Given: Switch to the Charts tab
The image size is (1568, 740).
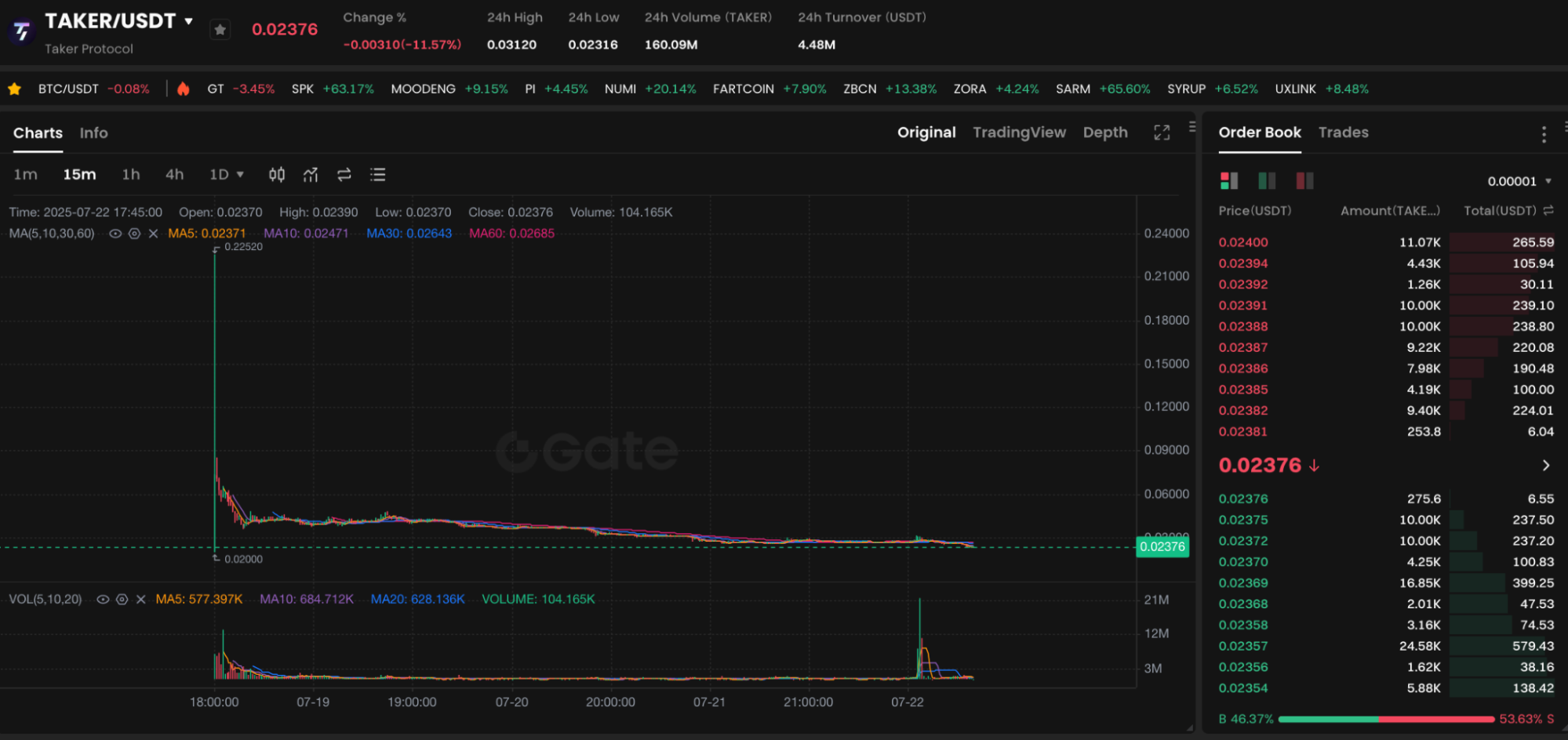Looking at the screenshot, I should [x=38, y=133].
